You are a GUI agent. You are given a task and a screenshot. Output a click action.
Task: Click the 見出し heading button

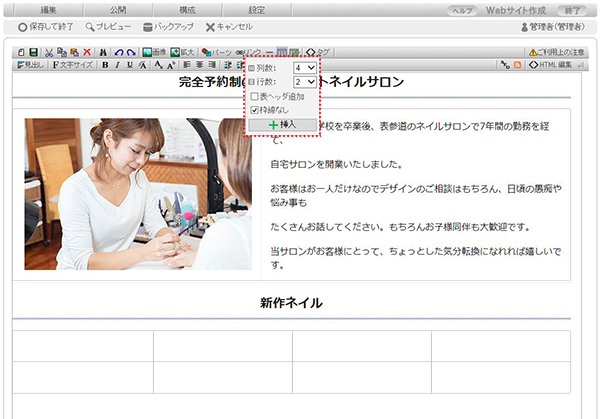pos(31,65)
